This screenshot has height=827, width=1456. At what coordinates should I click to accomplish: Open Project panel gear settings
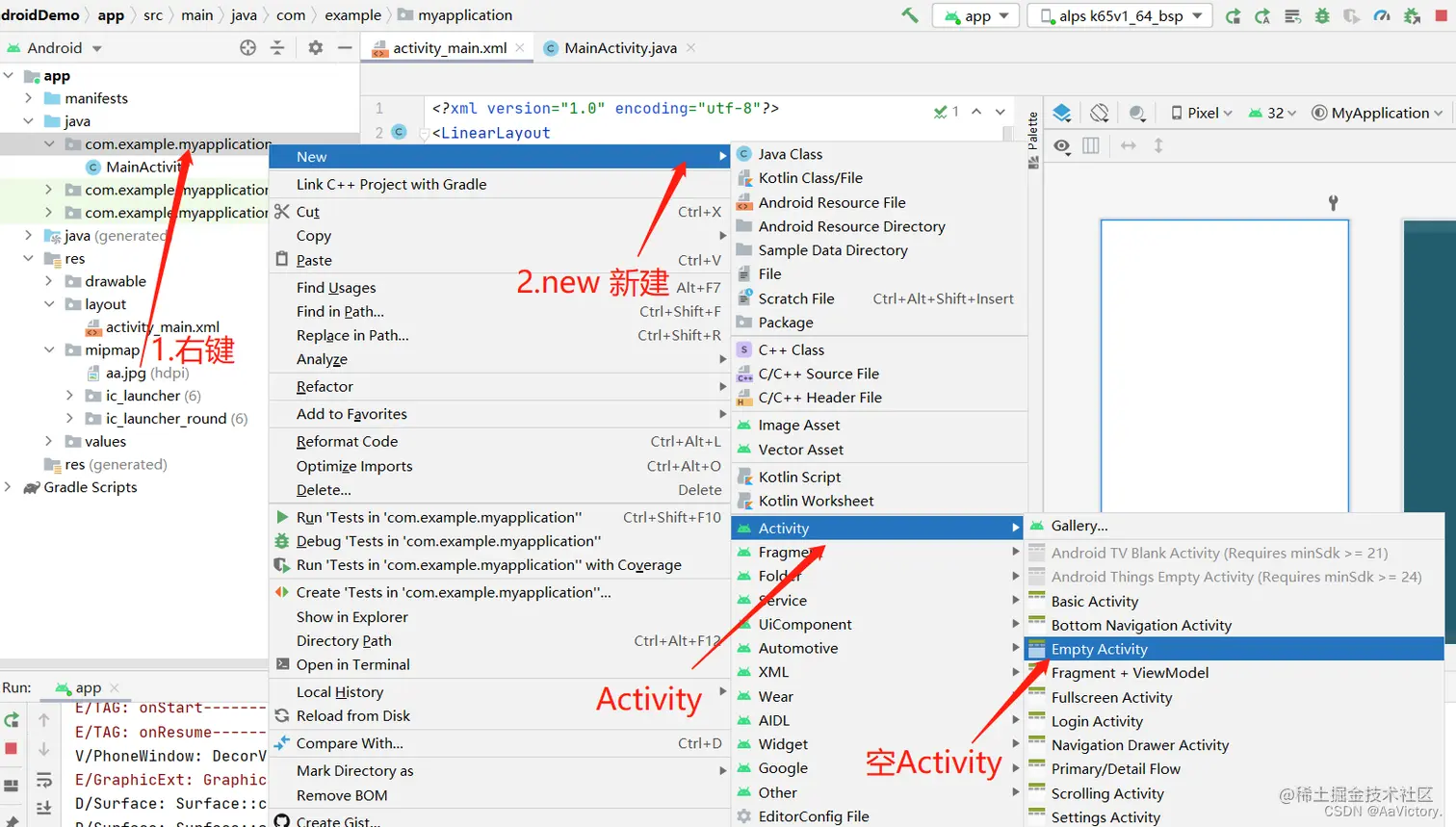click(x=316, y=47)
